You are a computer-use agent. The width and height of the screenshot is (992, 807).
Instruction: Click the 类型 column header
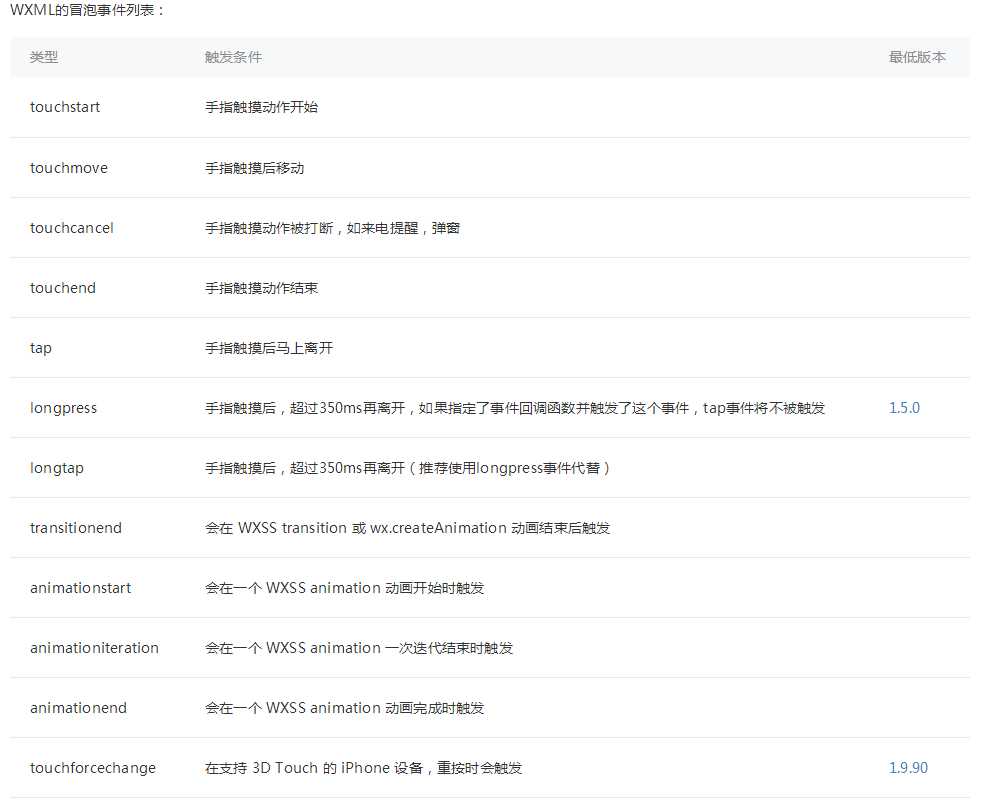pos(44,58)
